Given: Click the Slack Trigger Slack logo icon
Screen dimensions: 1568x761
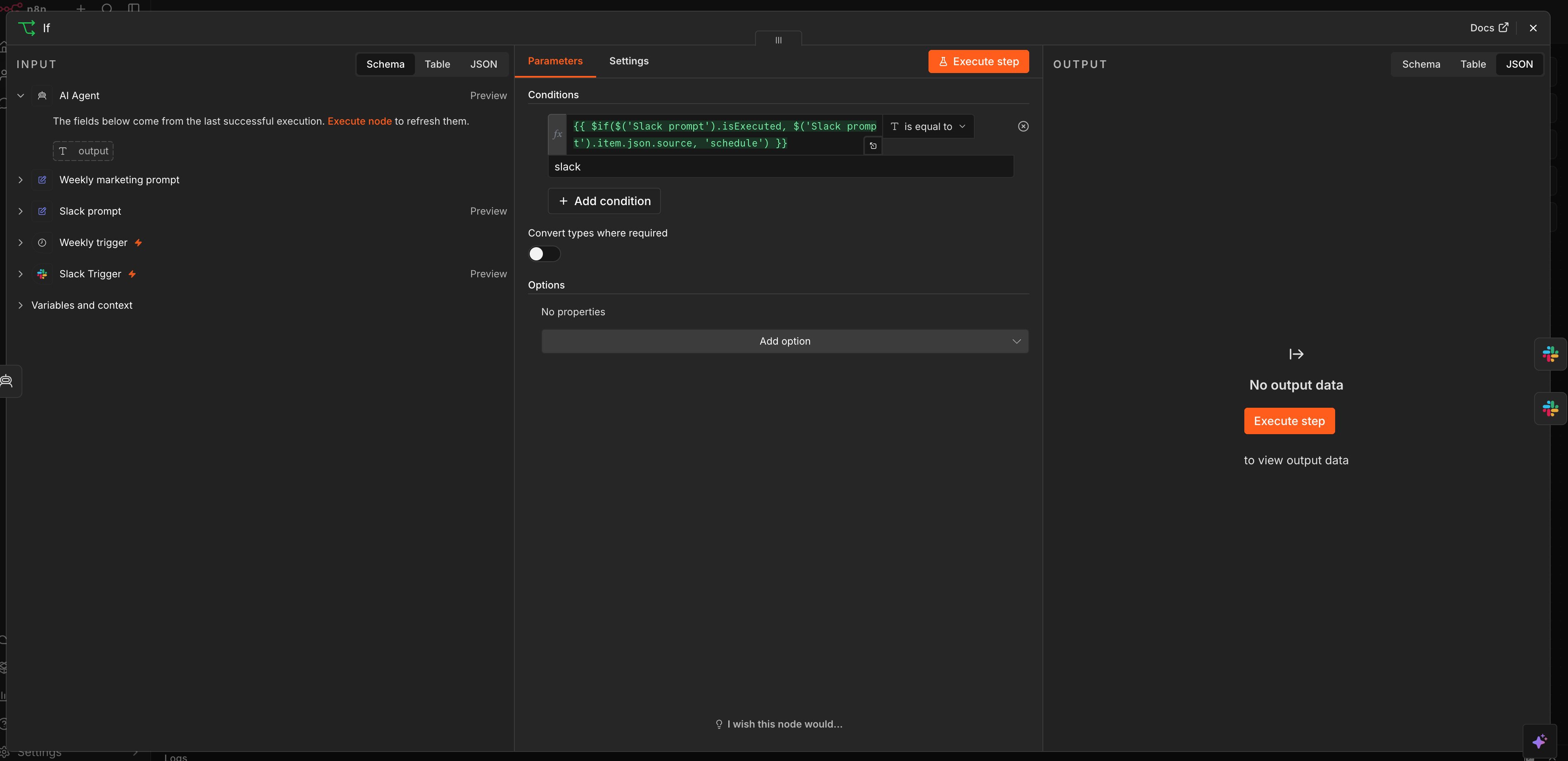Looking at the screenshot, I should [42, 274].
